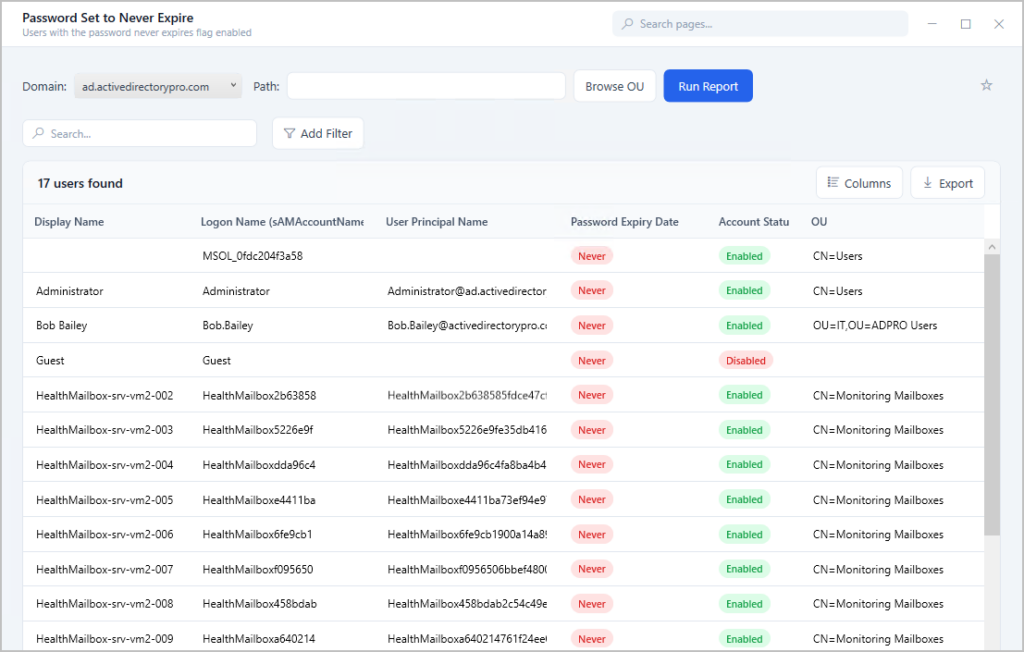1024x652 pixels.
Task: Select HealthMailbox-srv-vm2-008 row name
Action: (104, 604)
